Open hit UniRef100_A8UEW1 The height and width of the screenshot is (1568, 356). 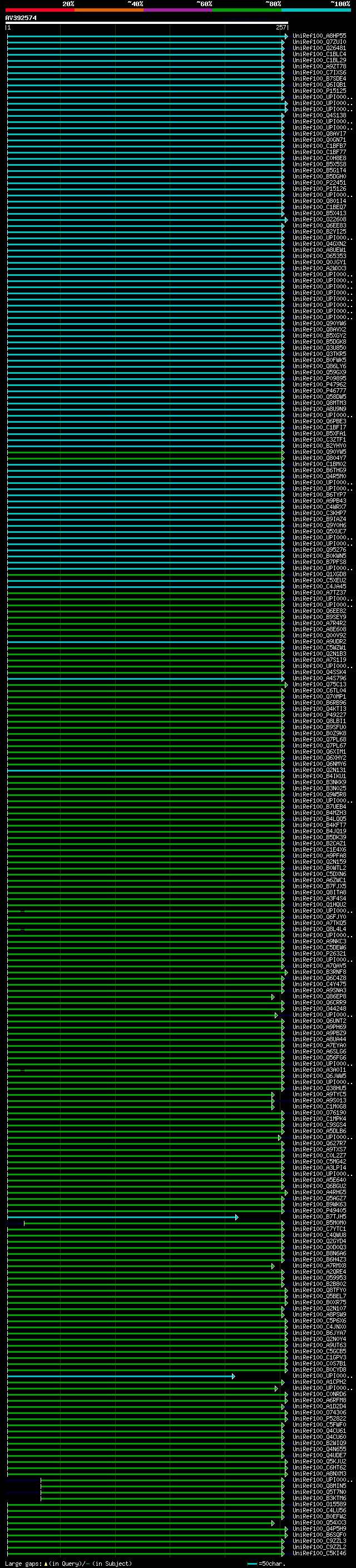click(x=319, y=250)
